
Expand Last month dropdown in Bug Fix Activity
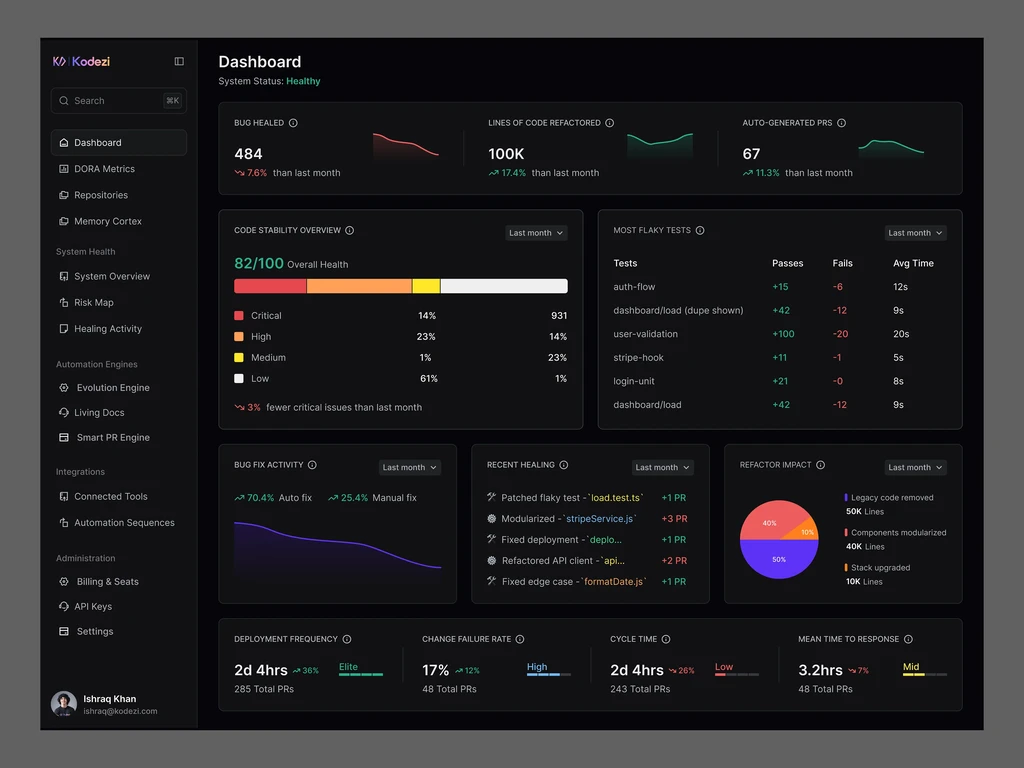click(409, 468)
